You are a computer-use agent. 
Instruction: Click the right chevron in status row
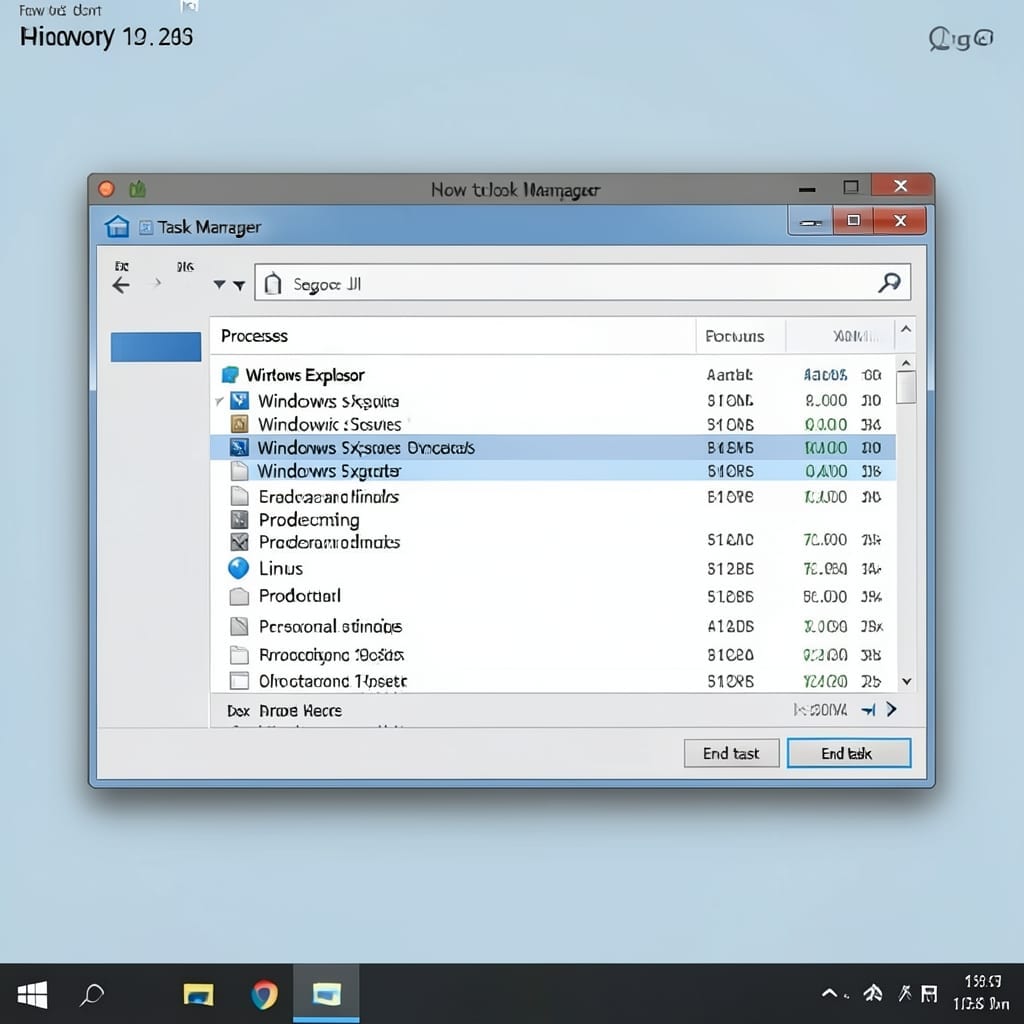pyautogui.click(x=891, y=709)
